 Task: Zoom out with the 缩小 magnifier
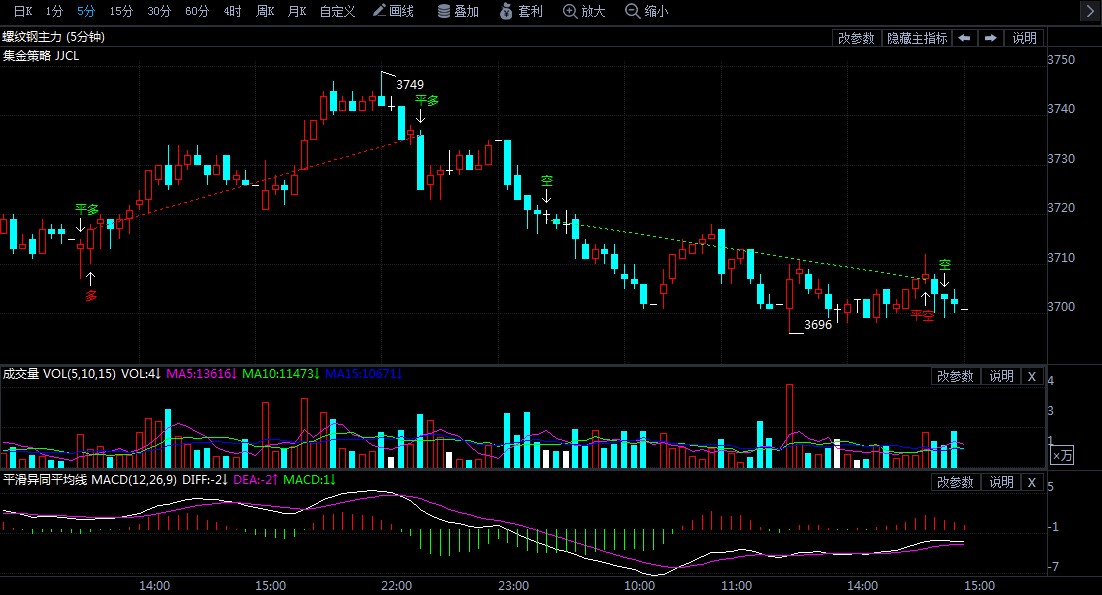coord(646,12)
